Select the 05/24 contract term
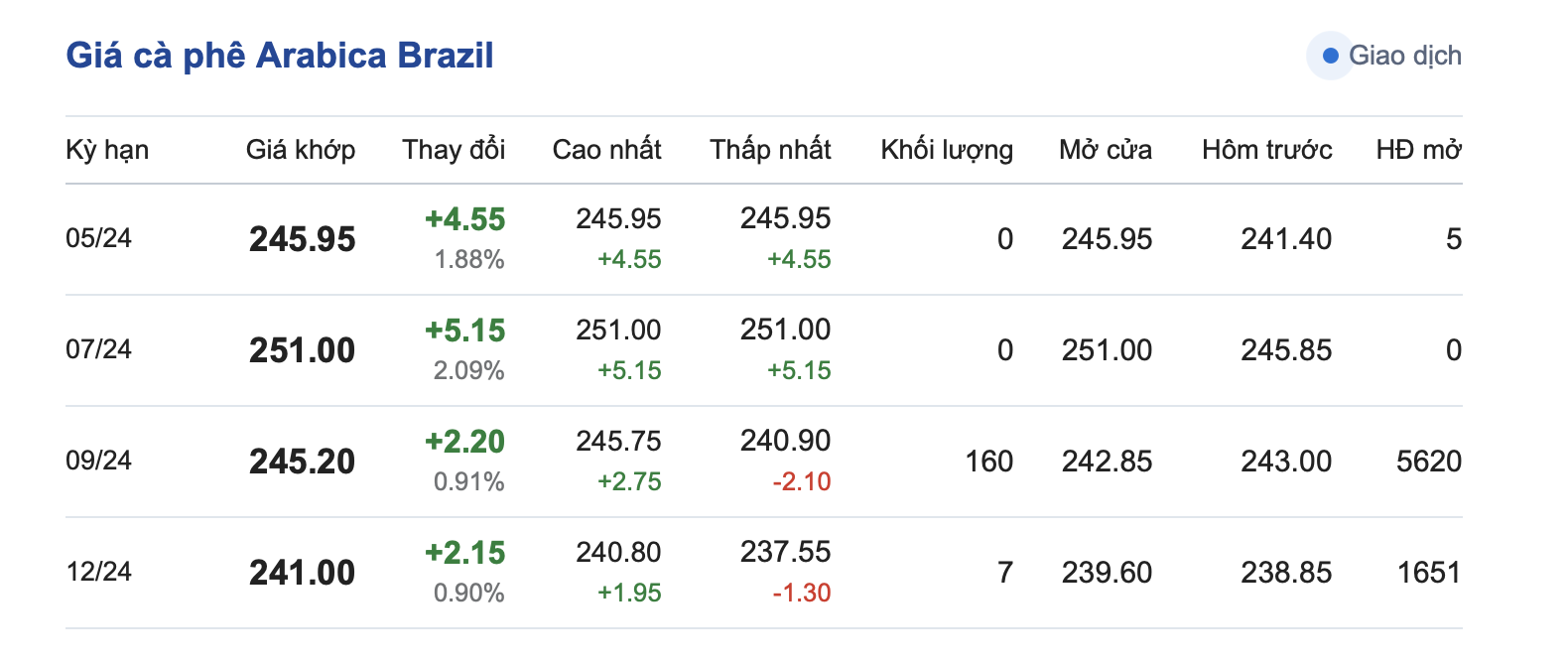This screenshot has width=1568, height=665. point(98,238)
